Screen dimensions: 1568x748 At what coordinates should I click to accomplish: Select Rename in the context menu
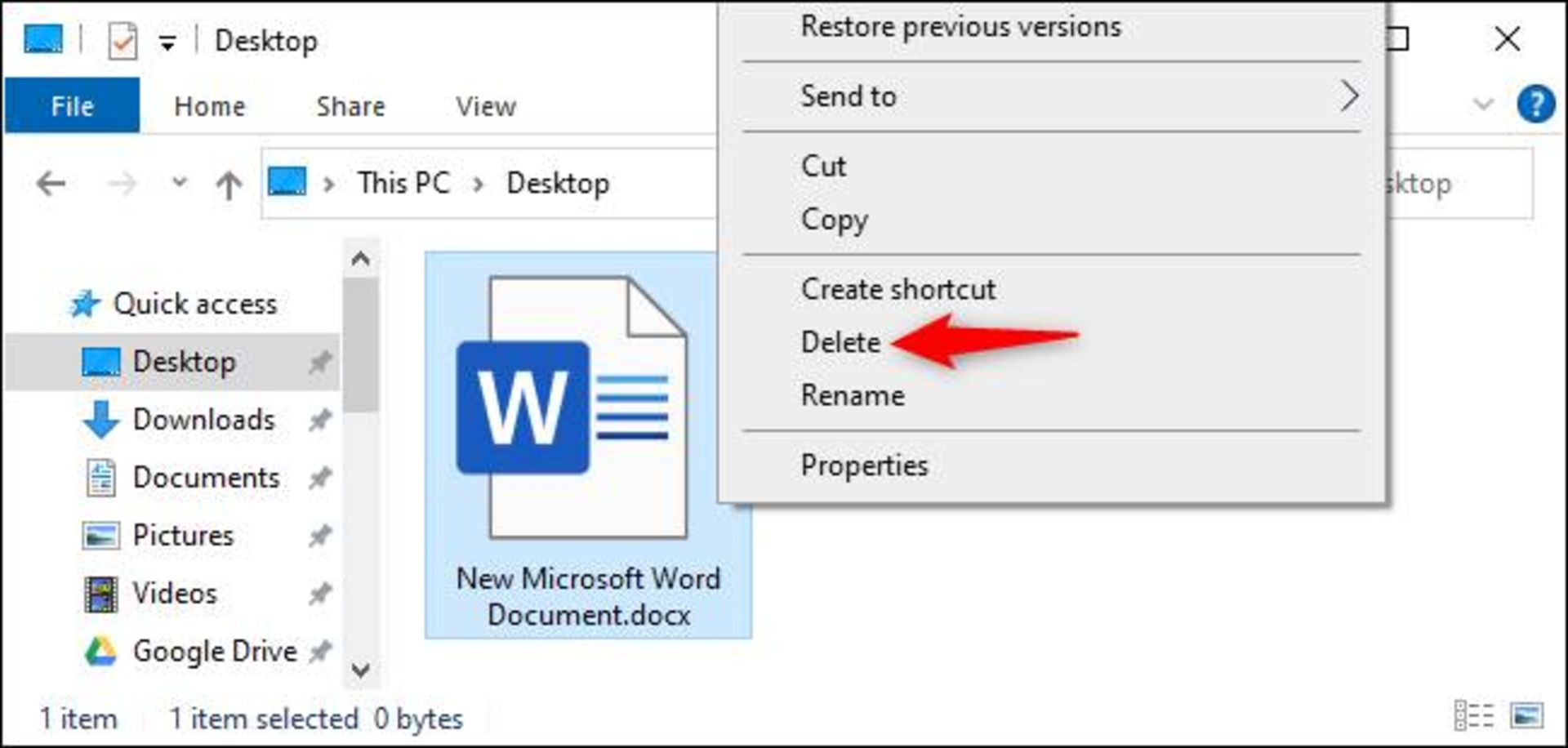pyautogui.click(x=853, y=395)
